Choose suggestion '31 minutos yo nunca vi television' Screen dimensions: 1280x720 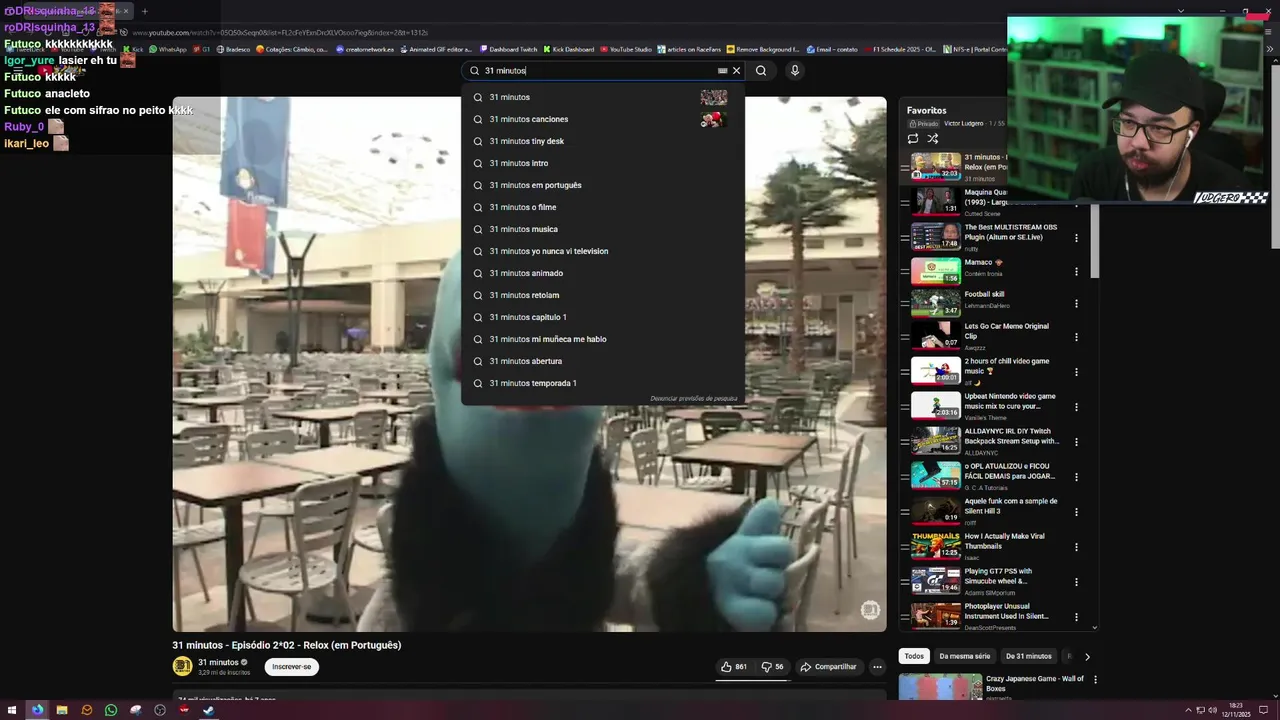[602, 251]
